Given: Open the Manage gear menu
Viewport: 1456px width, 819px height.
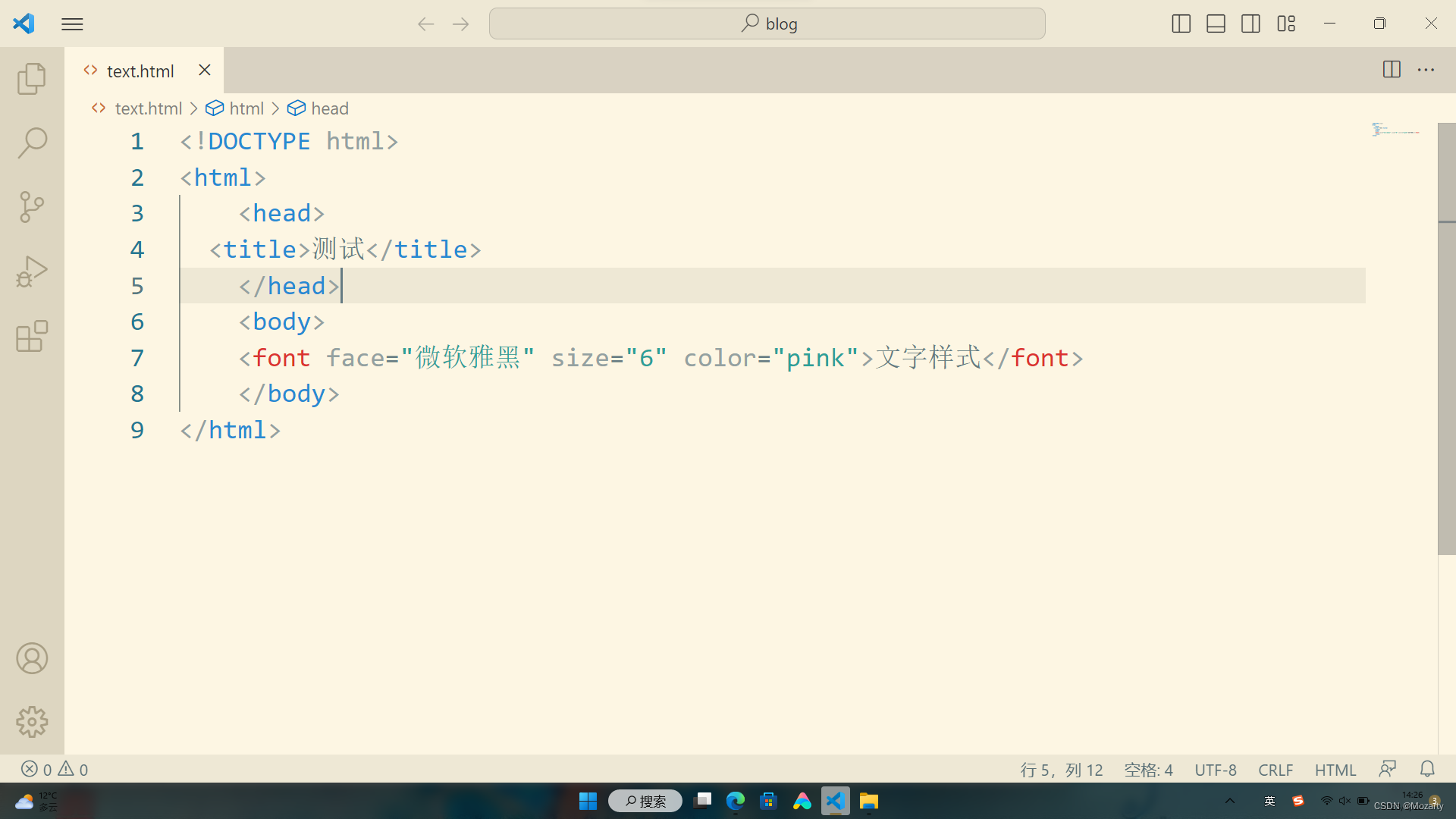Looking at the screenshot, I should coord(32,722).
